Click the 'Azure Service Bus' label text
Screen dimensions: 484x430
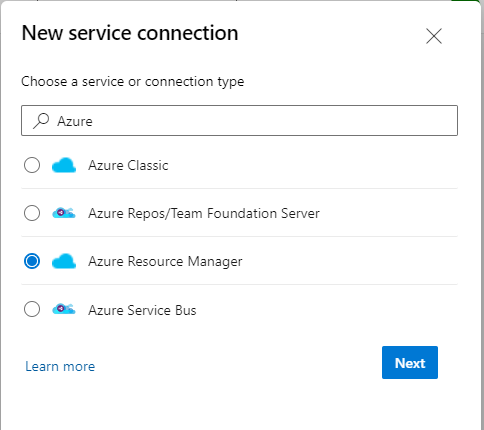[142, 310]
